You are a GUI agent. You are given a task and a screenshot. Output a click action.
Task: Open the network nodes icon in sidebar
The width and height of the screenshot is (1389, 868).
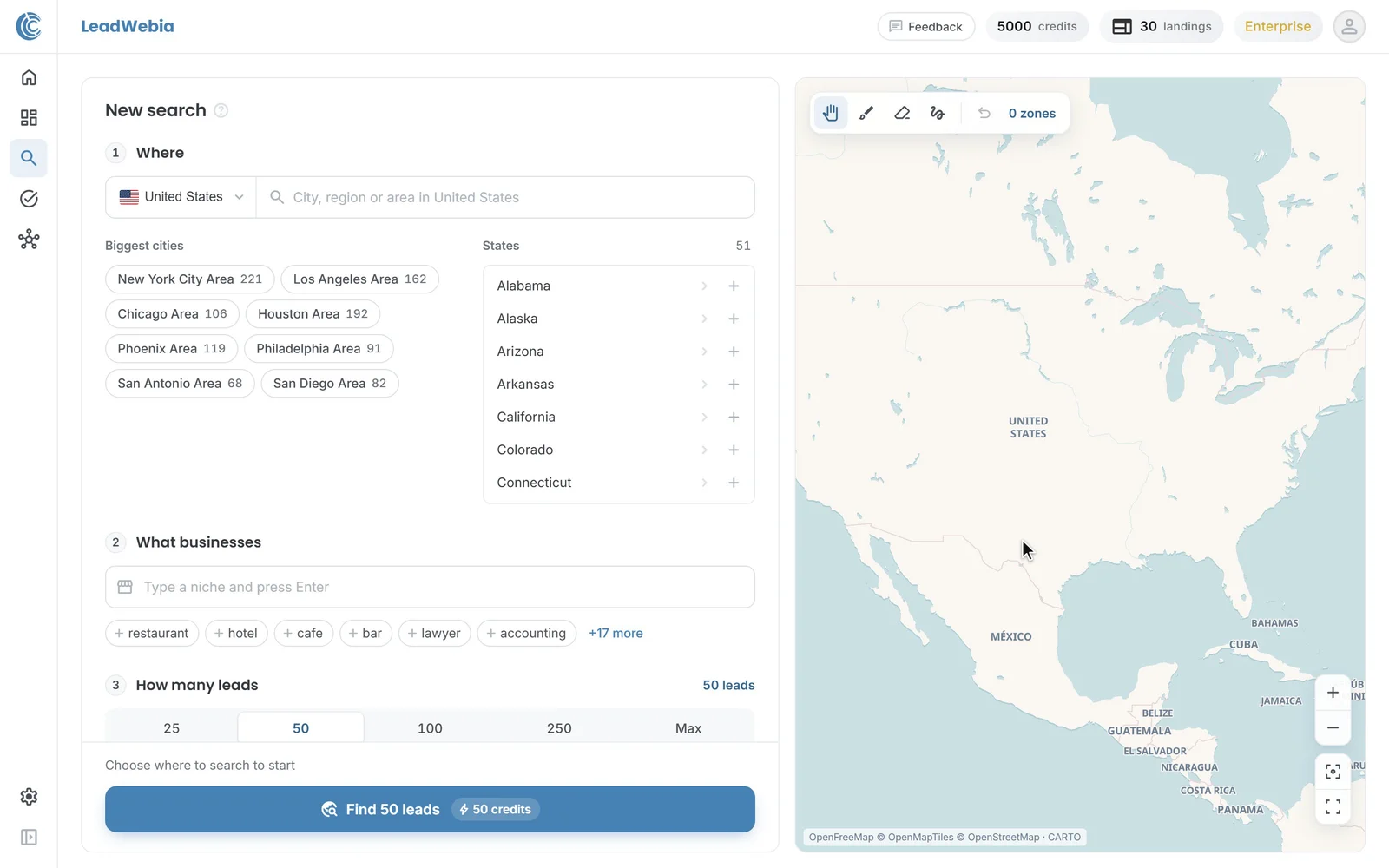(29, 239)
